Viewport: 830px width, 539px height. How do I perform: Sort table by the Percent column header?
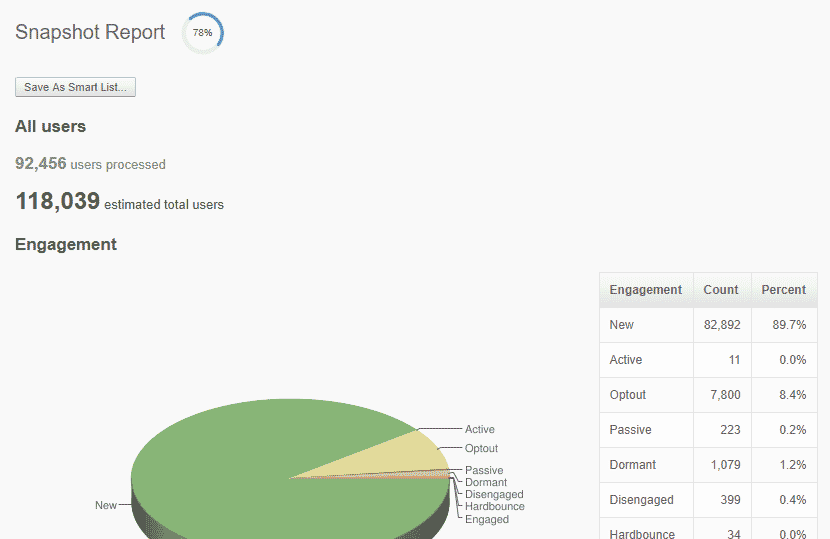783,290
